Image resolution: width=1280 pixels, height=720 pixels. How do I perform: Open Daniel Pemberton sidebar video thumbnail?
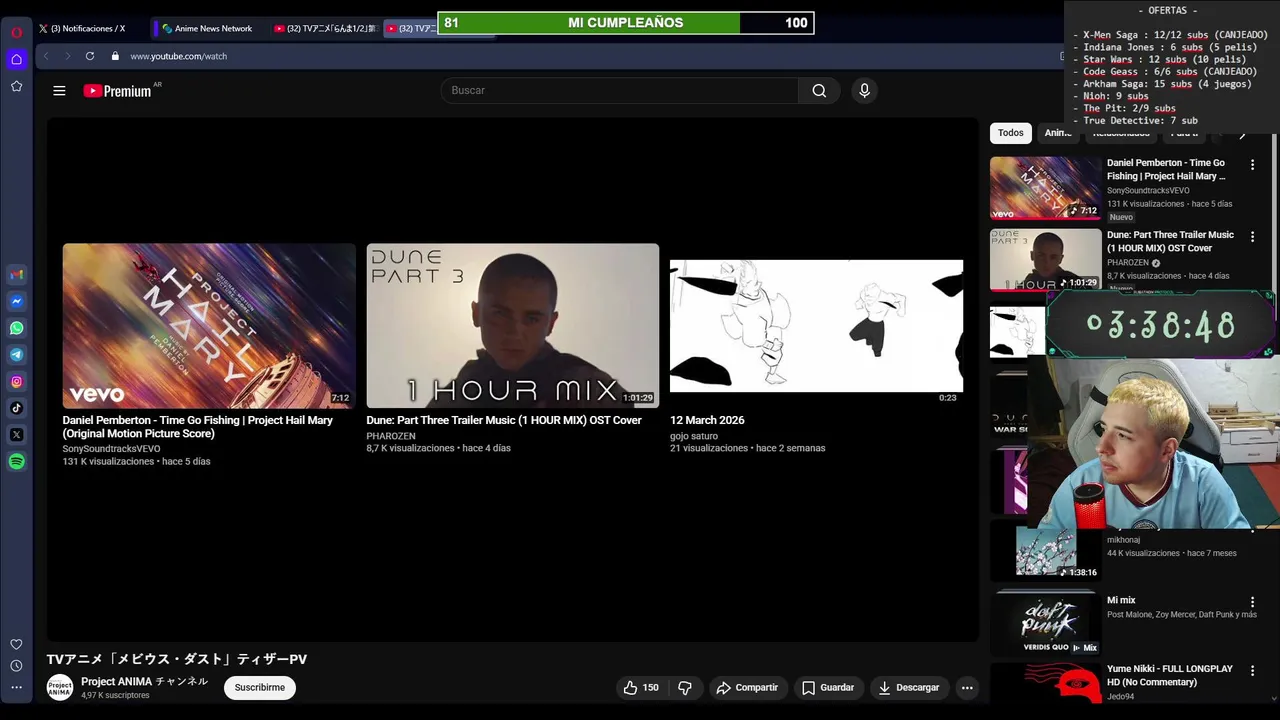pyautogui.click(x=1045, y=188)
